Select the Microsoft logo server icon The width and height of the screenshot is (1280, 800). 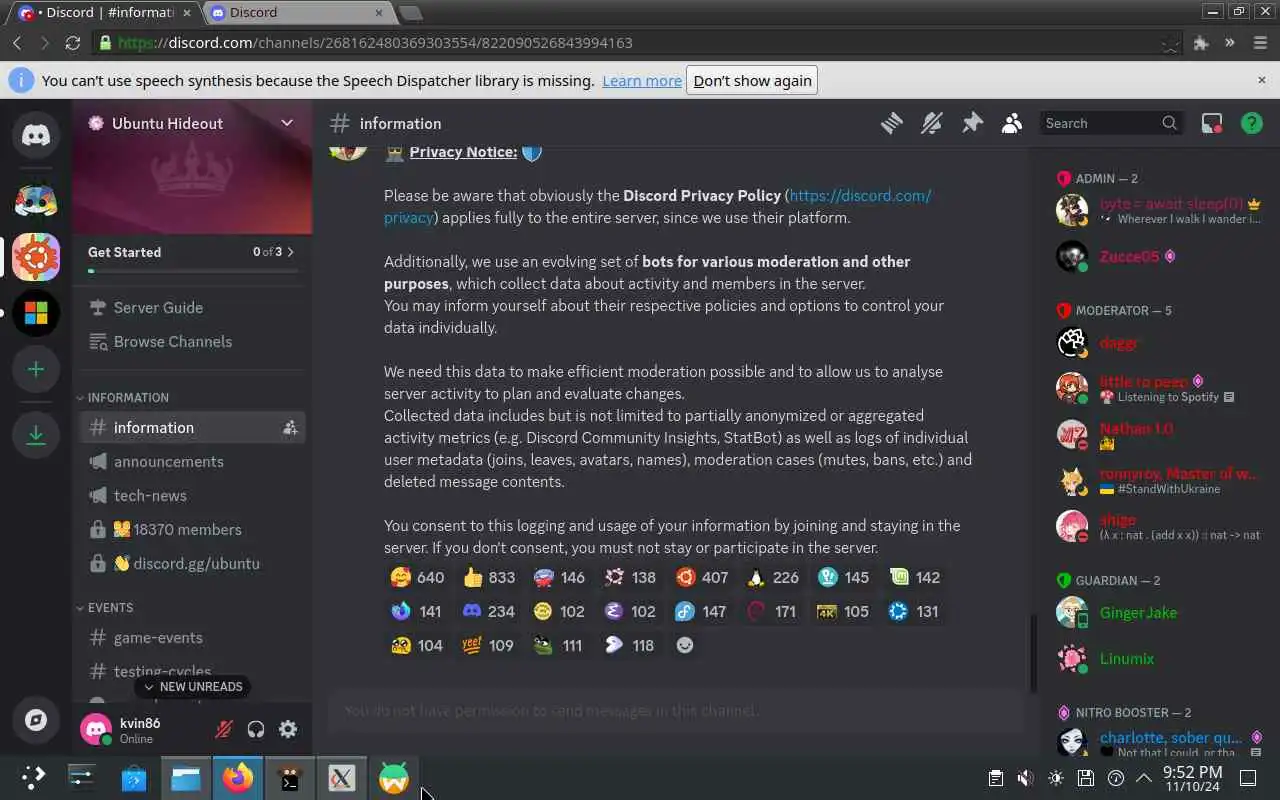36,313
